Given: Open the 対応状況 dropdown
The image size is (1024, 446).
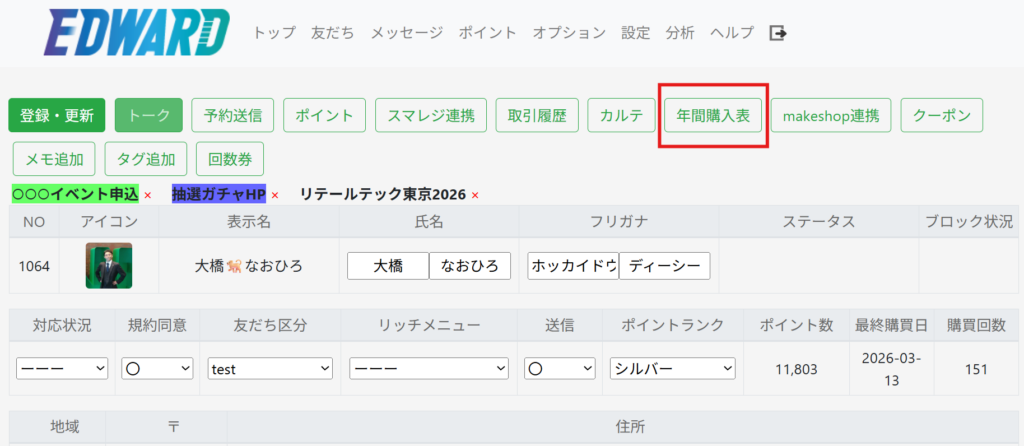Looking at the screenshot, I should pyautogui.click(x=62, y=369).
